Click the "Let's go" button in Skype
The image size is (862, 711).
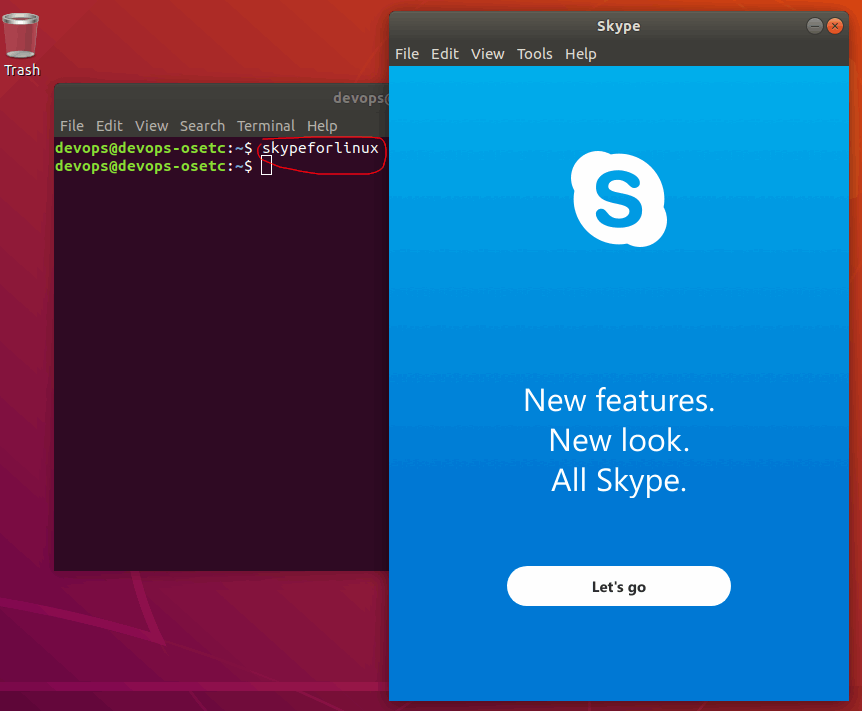618,586
